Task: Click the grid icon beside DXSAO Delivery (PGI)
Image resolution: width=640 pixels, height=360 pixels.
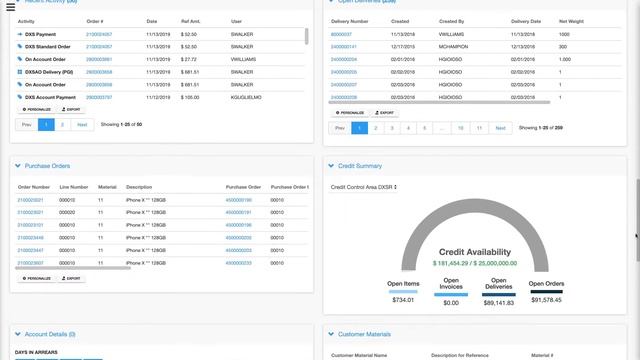Action: pos(20,72)
